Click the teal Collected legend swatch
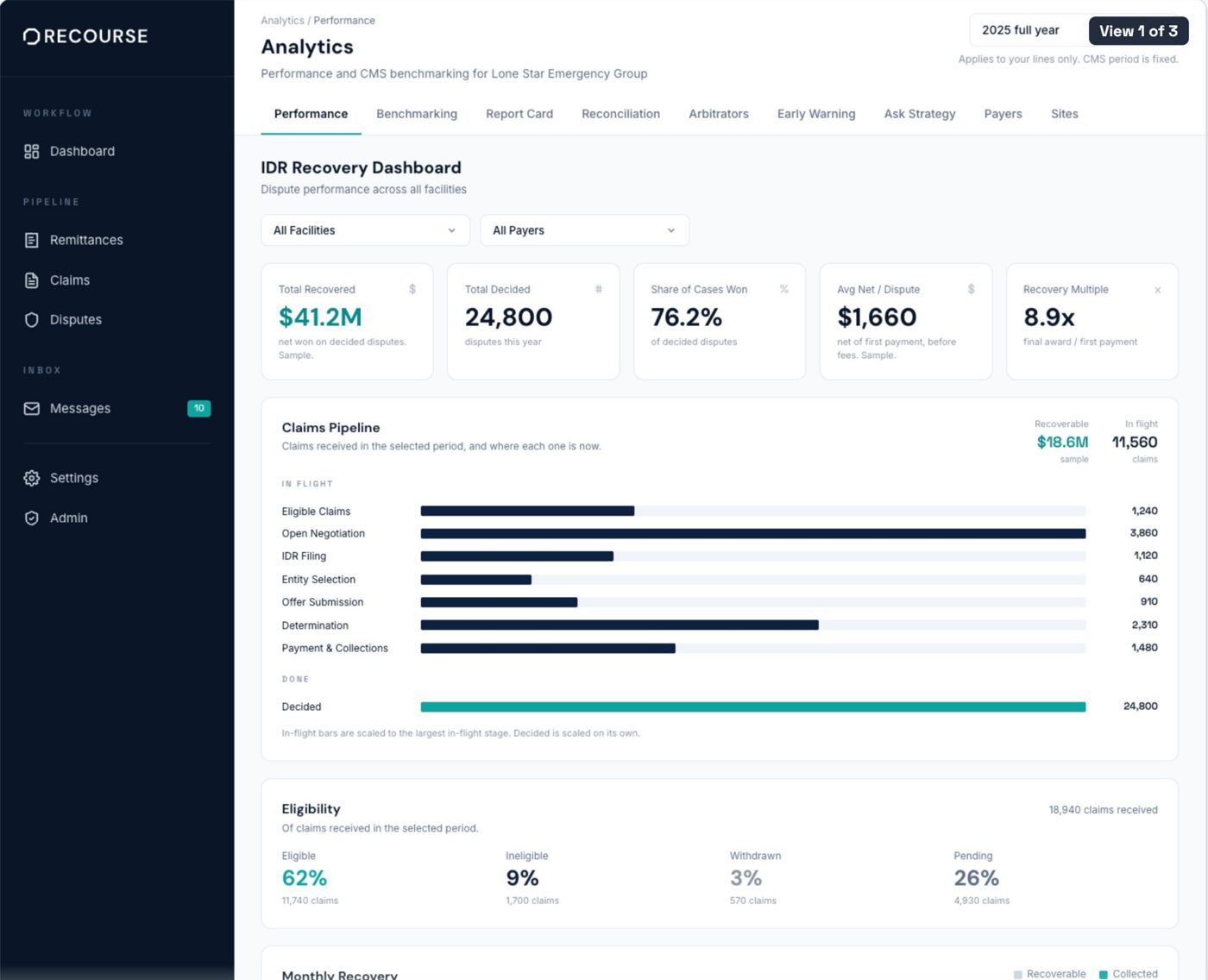The width and height of the screenshot is (1208, 980). (x=1104, y=975)
